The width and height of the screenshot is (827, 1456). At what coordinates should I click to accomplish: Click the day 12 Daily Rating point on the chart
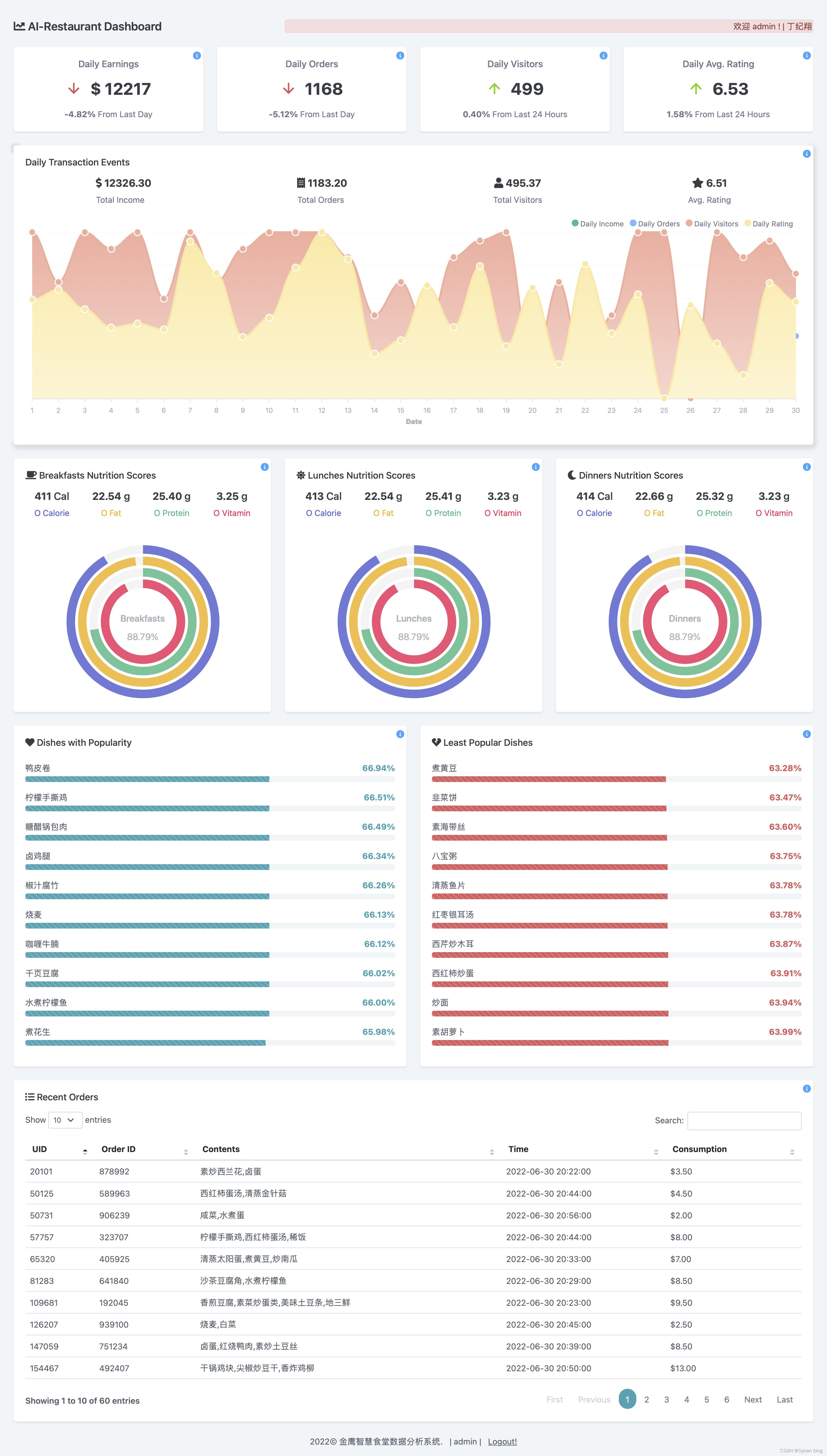click(322, 232)
